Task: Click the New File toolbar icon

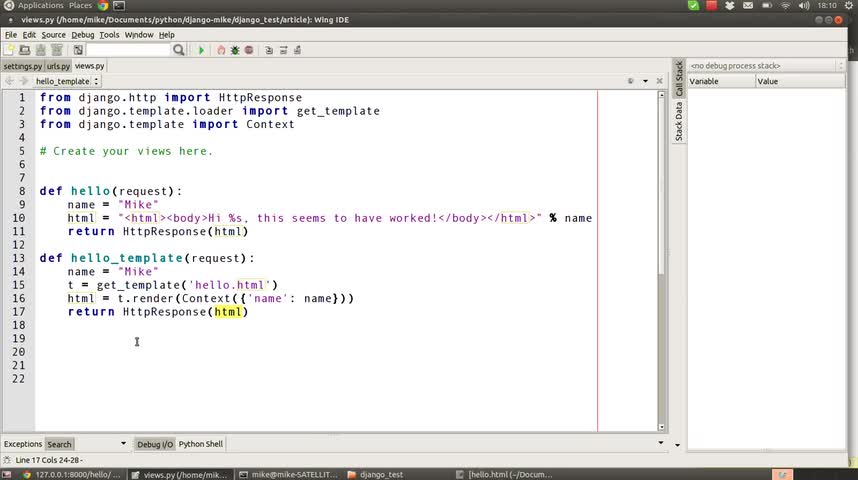Action: (x=9, y=50)
